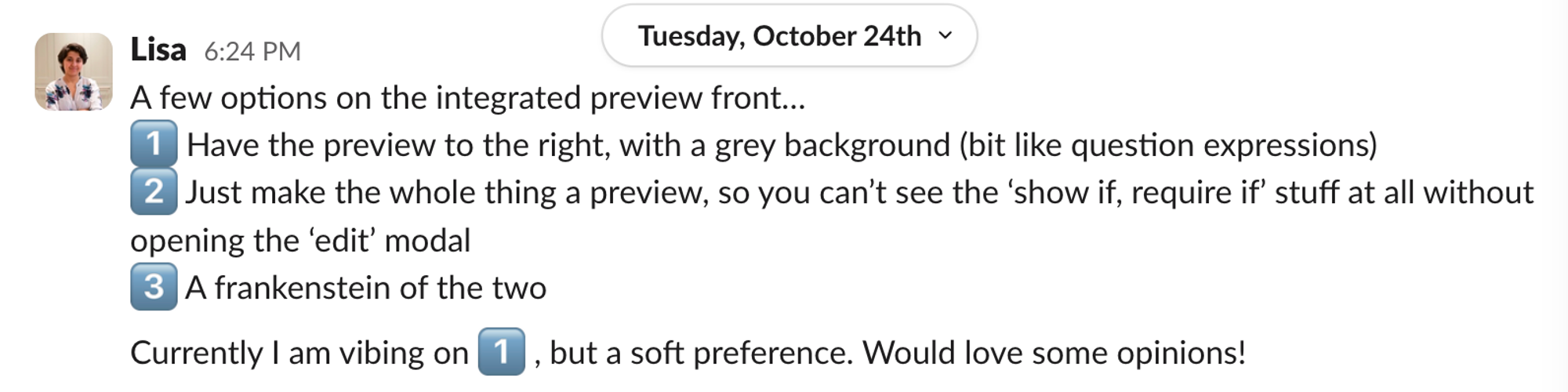Click the sender name Lisa
The width and height of the screenshot is (1568, 392).
coord(158,50)
